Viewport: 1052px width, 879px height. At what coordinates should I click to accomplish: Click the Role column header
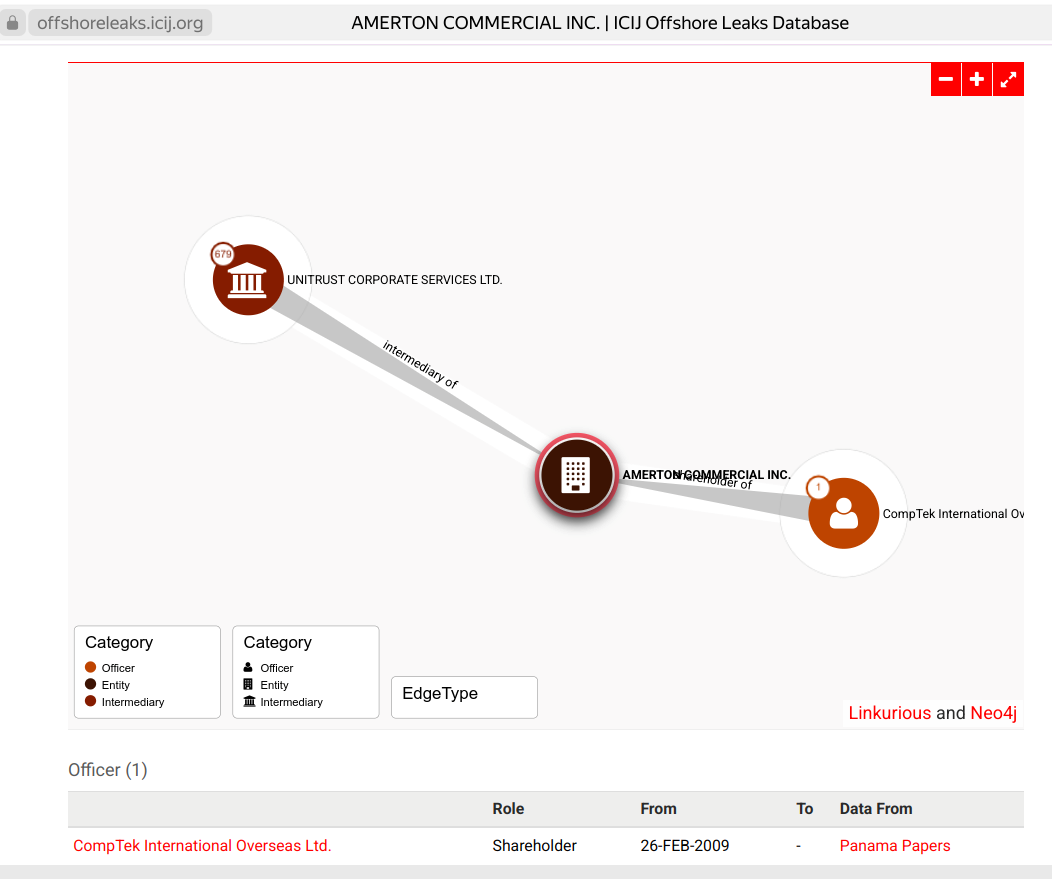508,809
